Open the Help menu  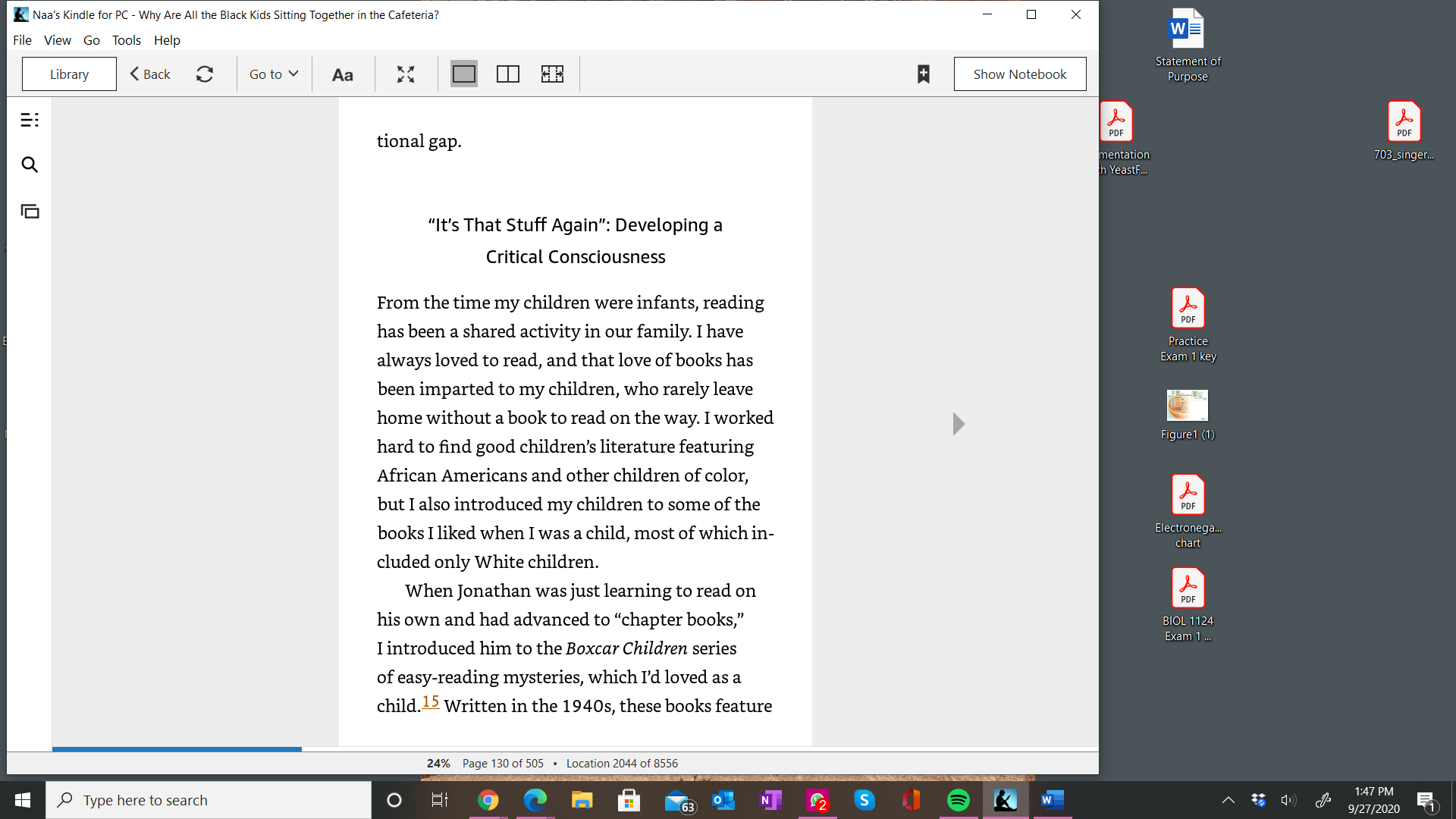click(167, 40)
